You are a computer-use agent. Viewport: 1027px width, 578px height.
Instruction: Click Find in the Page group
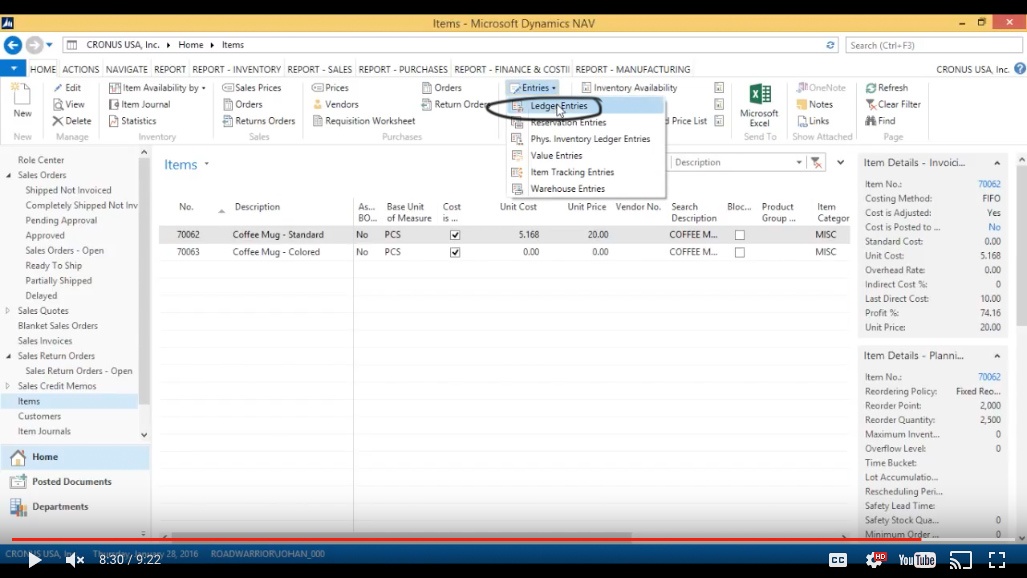[880, 121]
